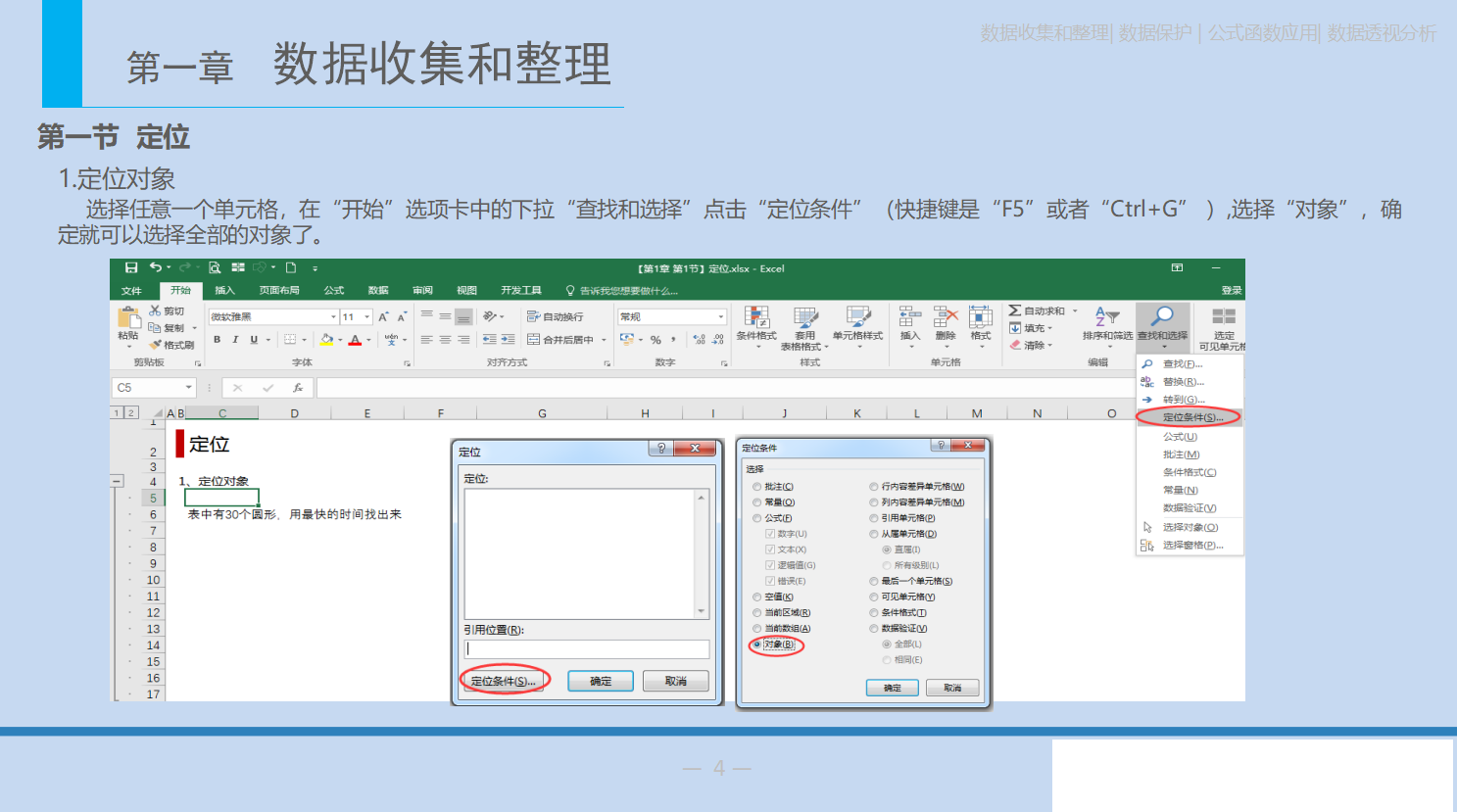This screenshot has width=1457, height=812.
Task: Click 定位条件(S)... button in 定位 dialog
Action: click(x=503, y=681)
